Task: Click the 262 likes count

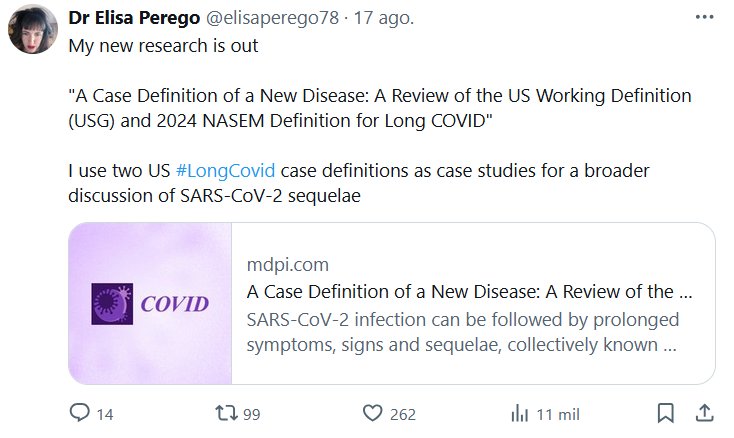Action: click(x=402, y=413)
